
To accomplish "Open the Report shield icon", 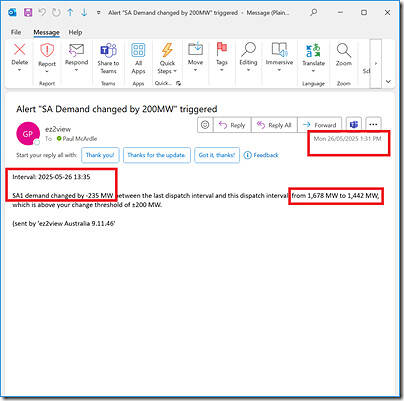I will click(47, 51).
